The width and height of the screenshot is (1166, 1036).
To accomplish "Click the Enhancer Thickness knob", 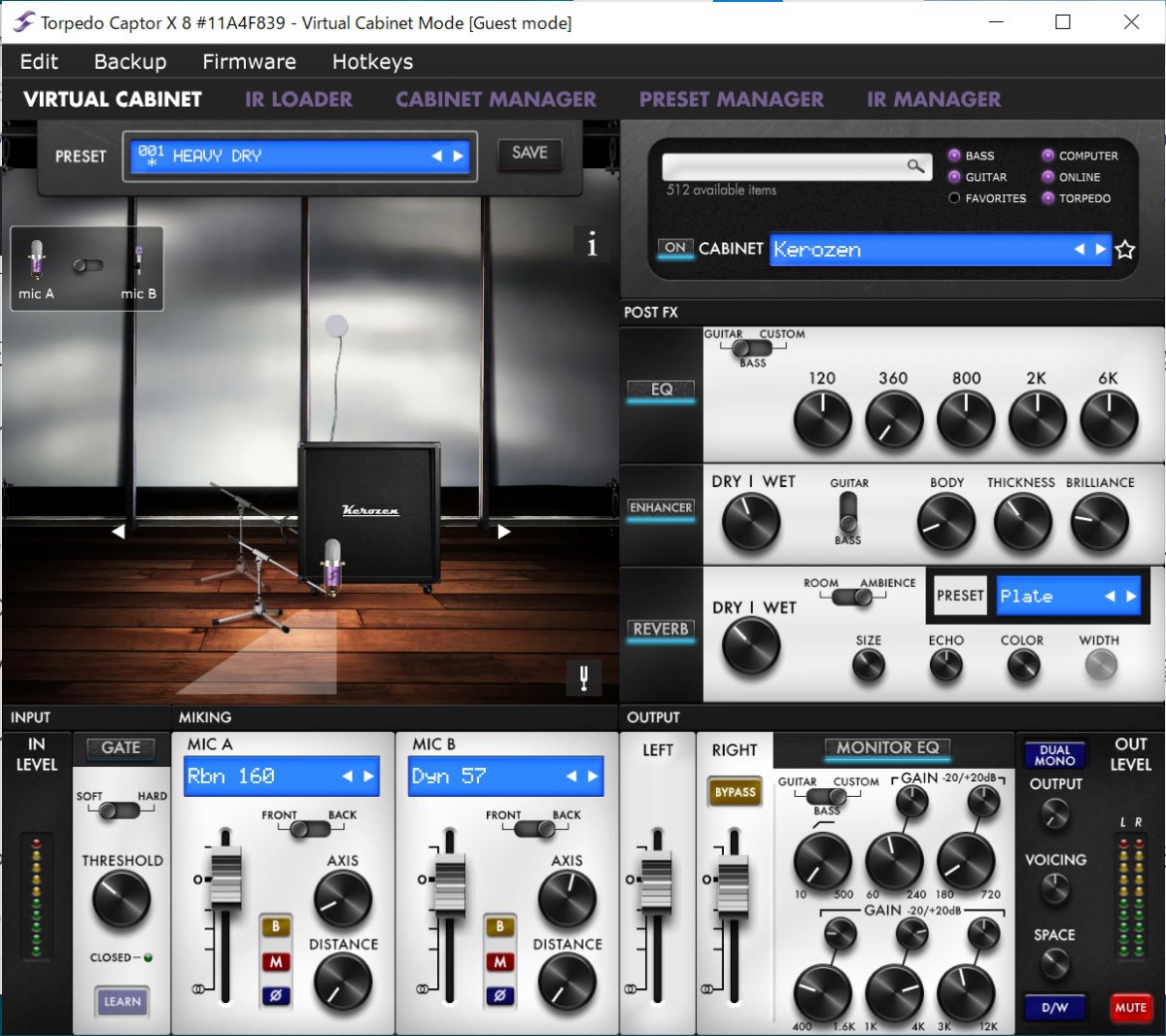I will pyautogui.click(x=1022, y=522).
